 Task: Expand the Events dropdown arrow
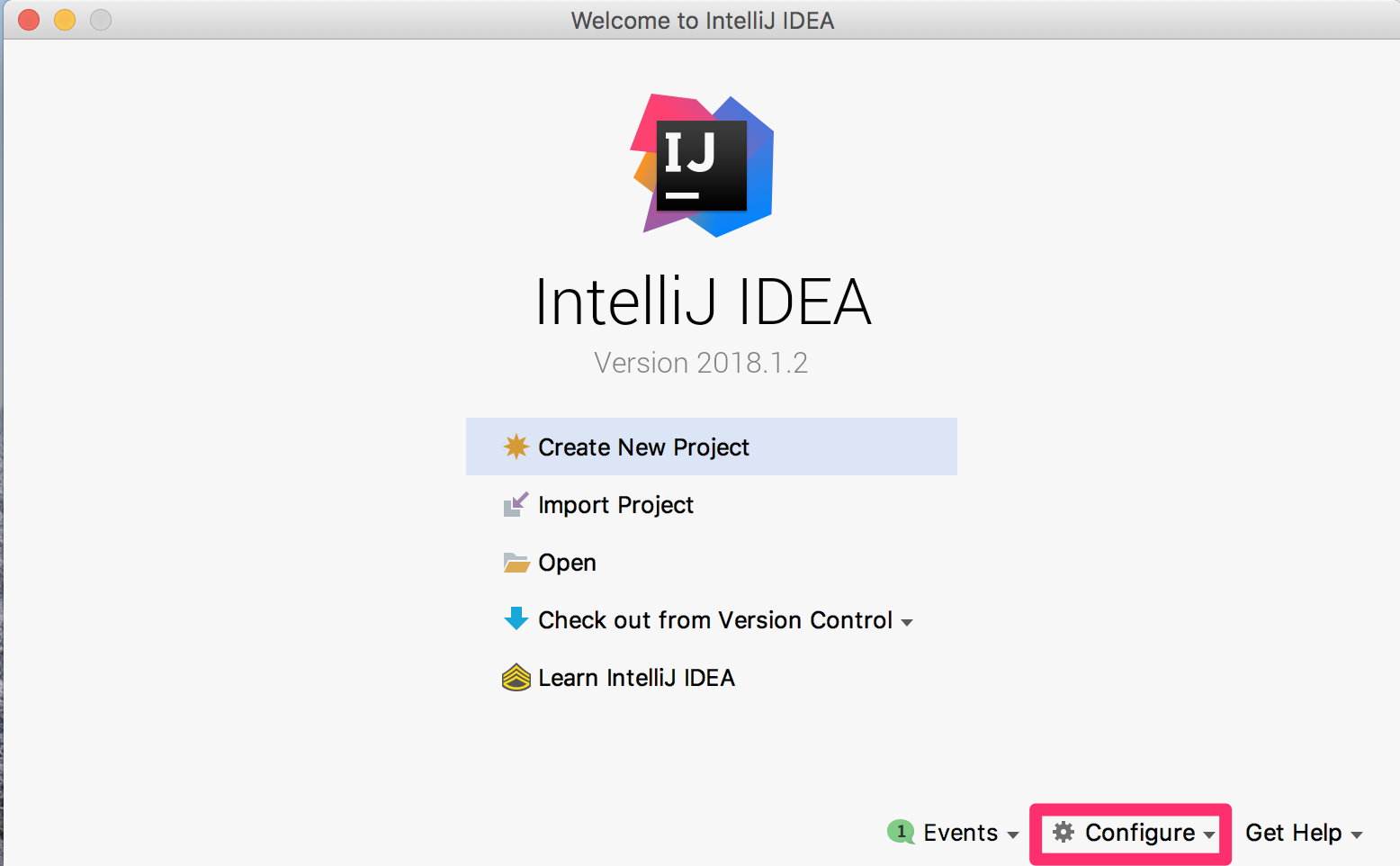(1014, 834)
